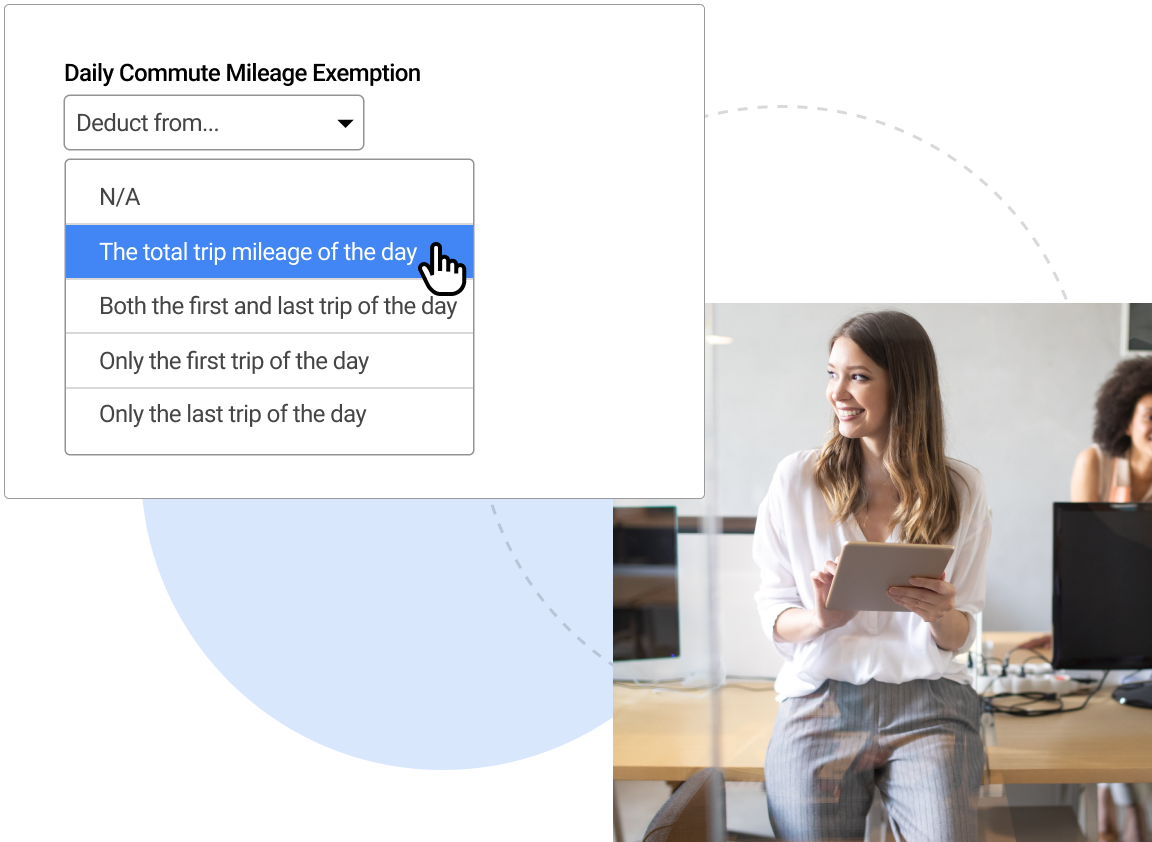Pick 'Only the first trip of the day'
Viewport: 1152px width, 842px height.
[270, 361]
